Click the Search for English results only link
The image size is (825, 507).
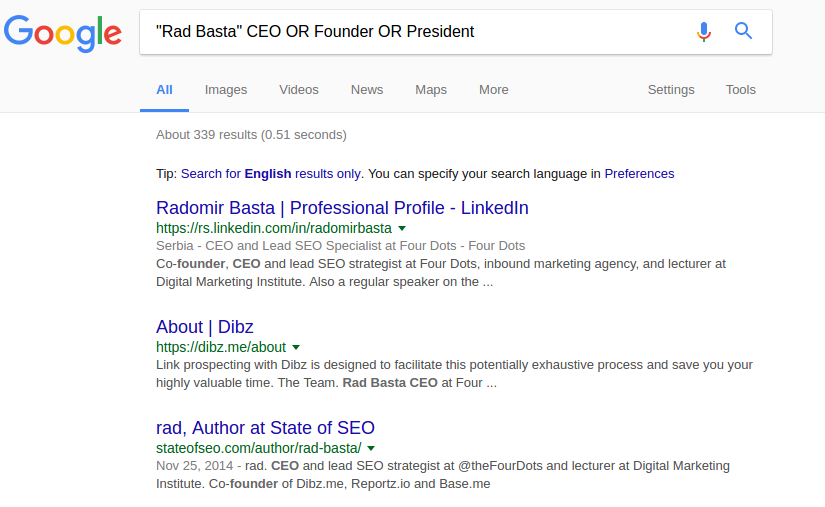[x=271, y=173]
